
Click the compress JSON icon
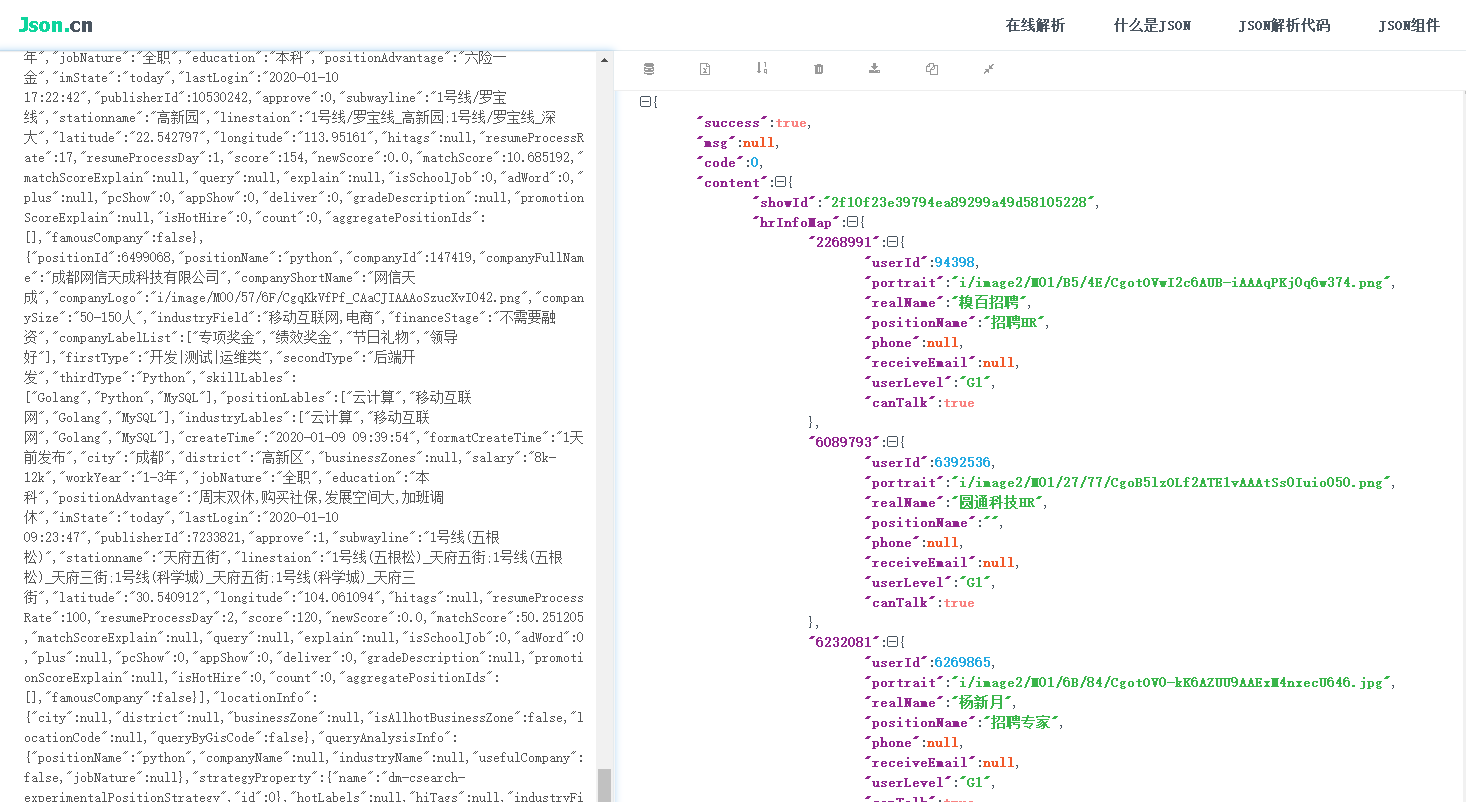pos(988,69)
